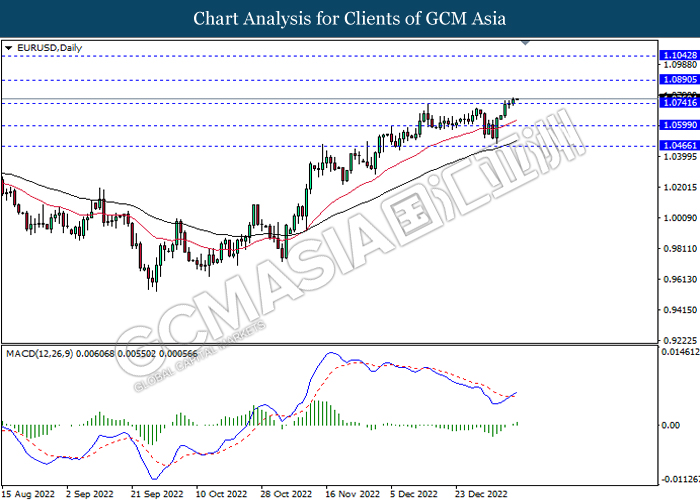Click the MACD(12,26,9) indicator label
This screenshot has height=500, width=700.
(40, 354)
